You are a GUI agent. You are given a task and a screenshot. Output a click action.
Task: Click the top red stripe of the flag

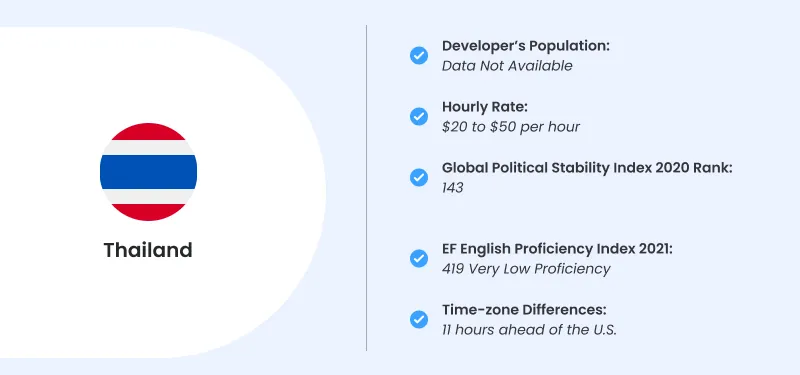click(148, 132)
